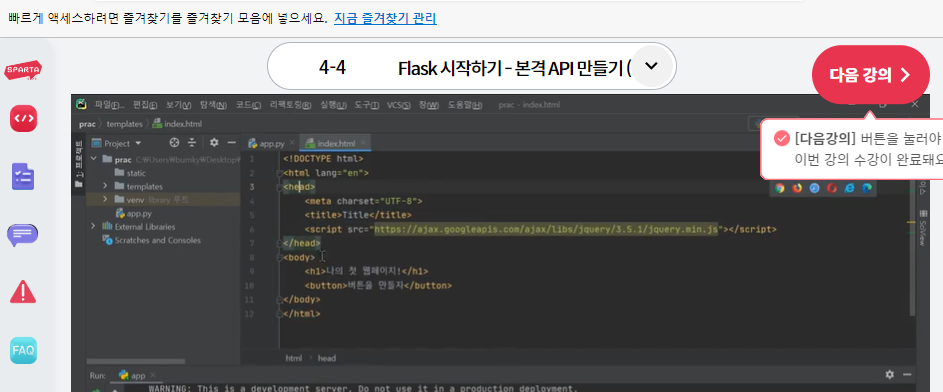Click the Project panel horizontal scrollbar
This screenshot has height=392, width=943.
pos(135,361)
